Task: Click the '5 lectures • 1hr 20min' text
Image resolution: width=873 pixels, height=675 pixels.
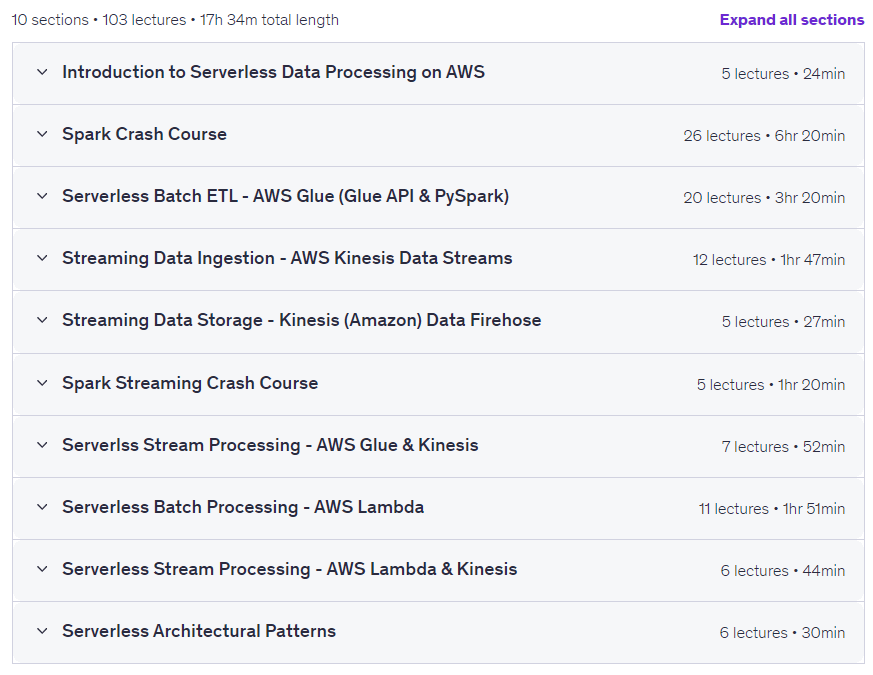Action: click(771, 385)
